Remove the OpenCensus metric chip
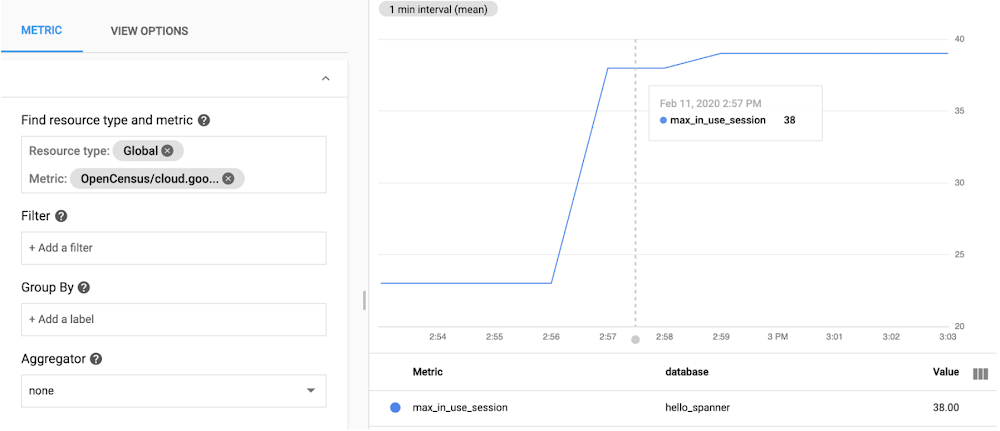The image size is (1000, 431). pos(228,179)
